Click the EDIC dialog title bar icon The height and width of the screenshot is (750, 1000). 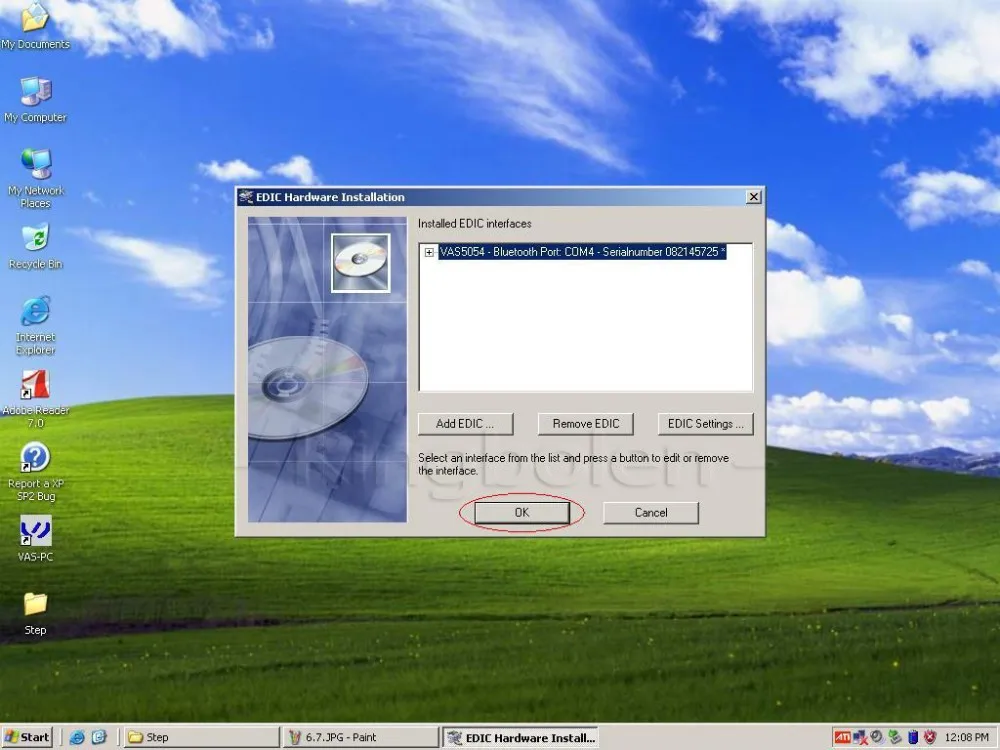pyautogui.click(x=246, y=197)
